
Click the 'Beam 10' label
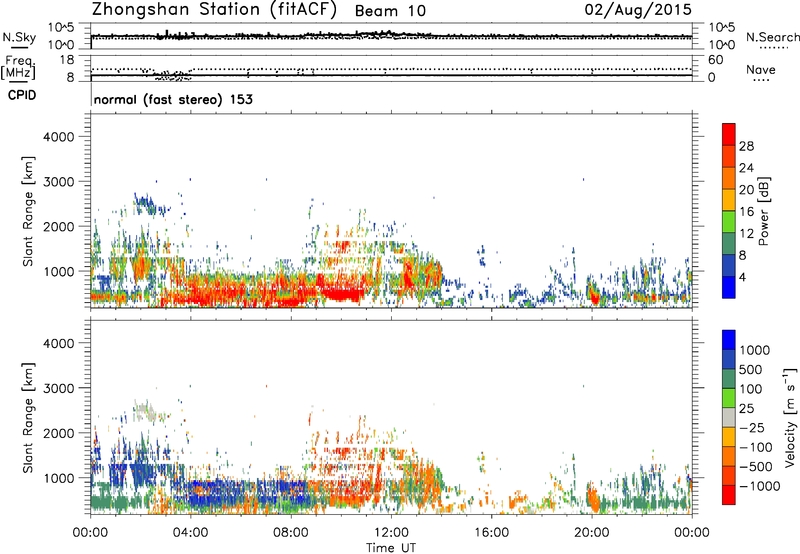(390, 11)
